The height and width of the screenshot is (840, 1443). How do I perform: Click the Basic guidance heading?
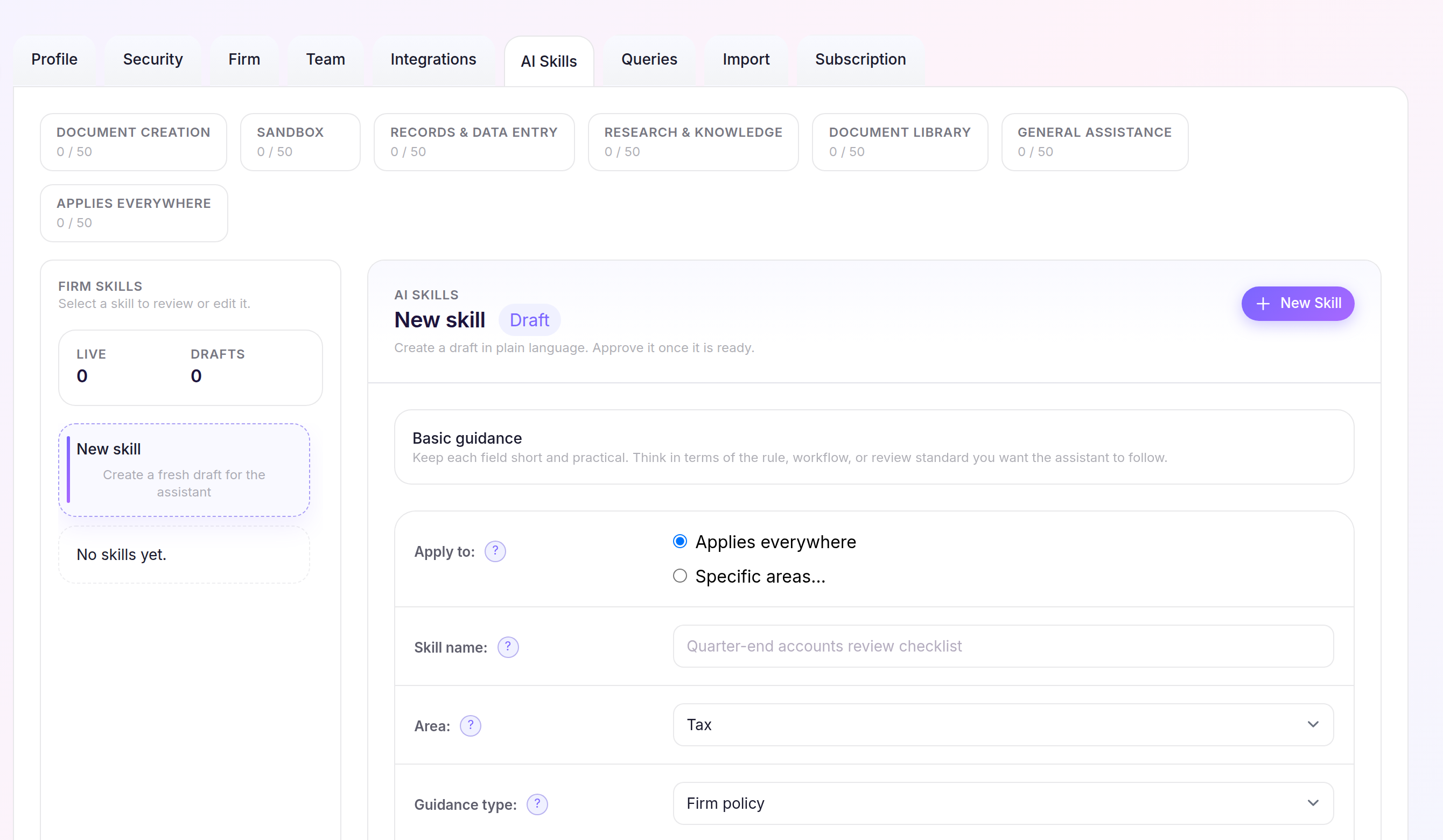coord(467,439)
